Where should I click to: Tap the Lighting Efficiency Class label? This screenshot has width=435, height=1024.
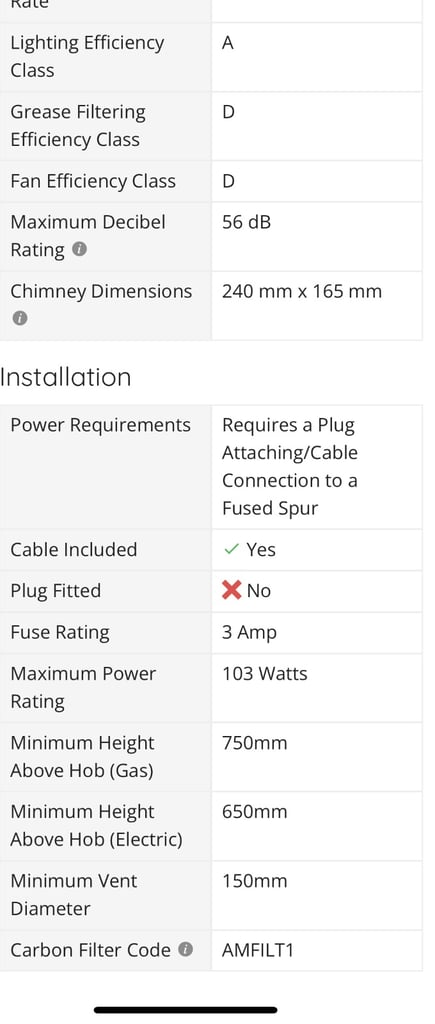[87, 57]
